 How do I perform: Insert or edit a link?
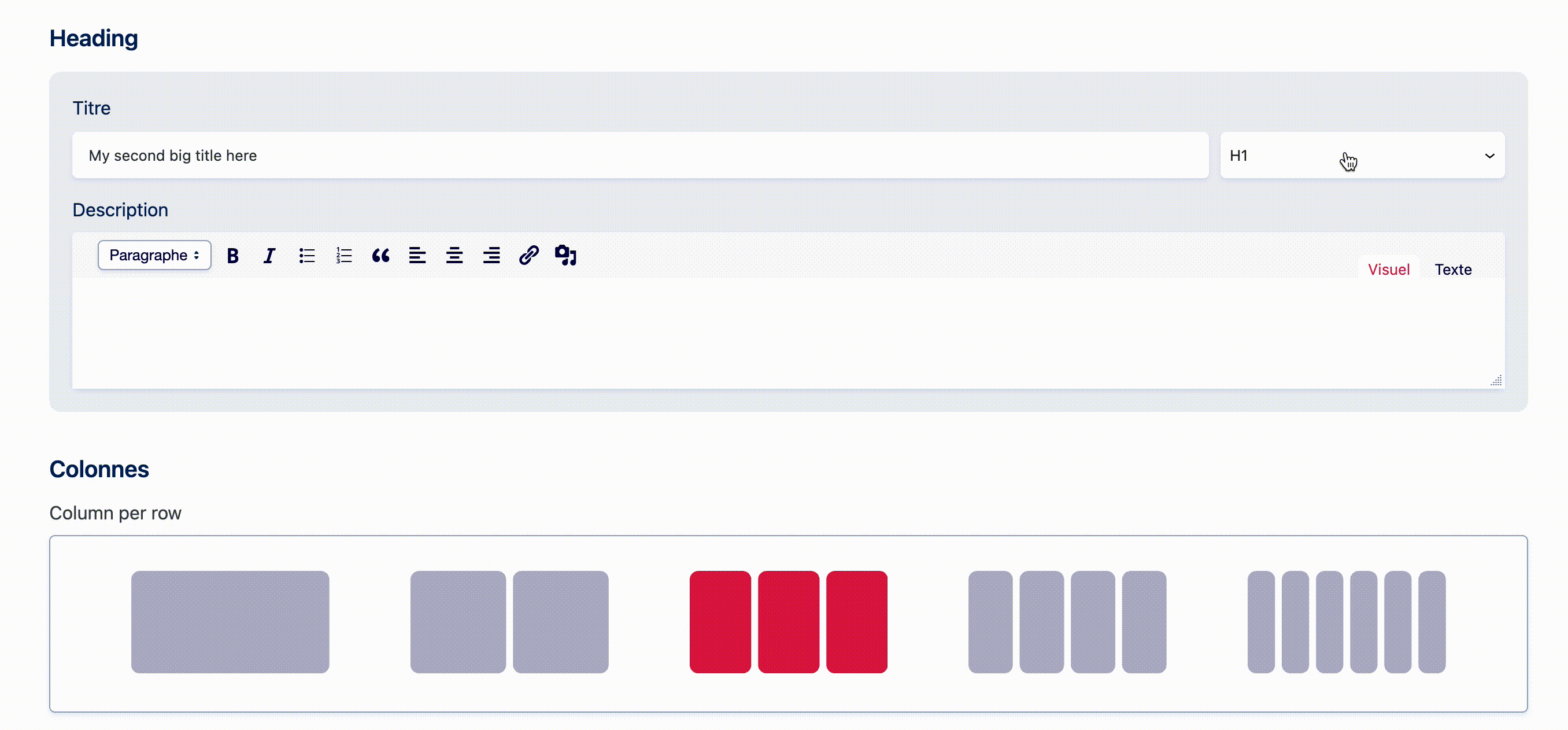[529, 256]
